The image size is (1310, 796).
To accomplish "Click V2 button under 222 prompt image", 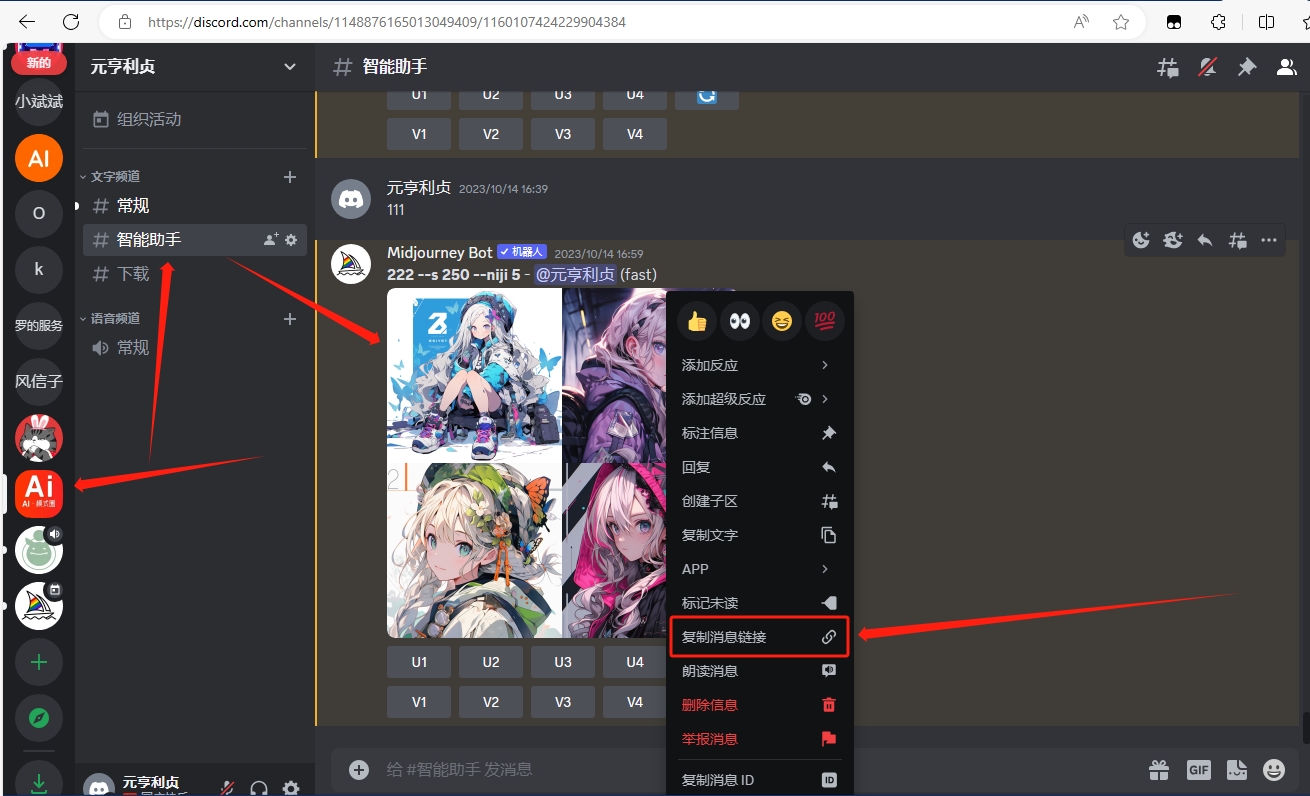I will (x=491, y=702).
